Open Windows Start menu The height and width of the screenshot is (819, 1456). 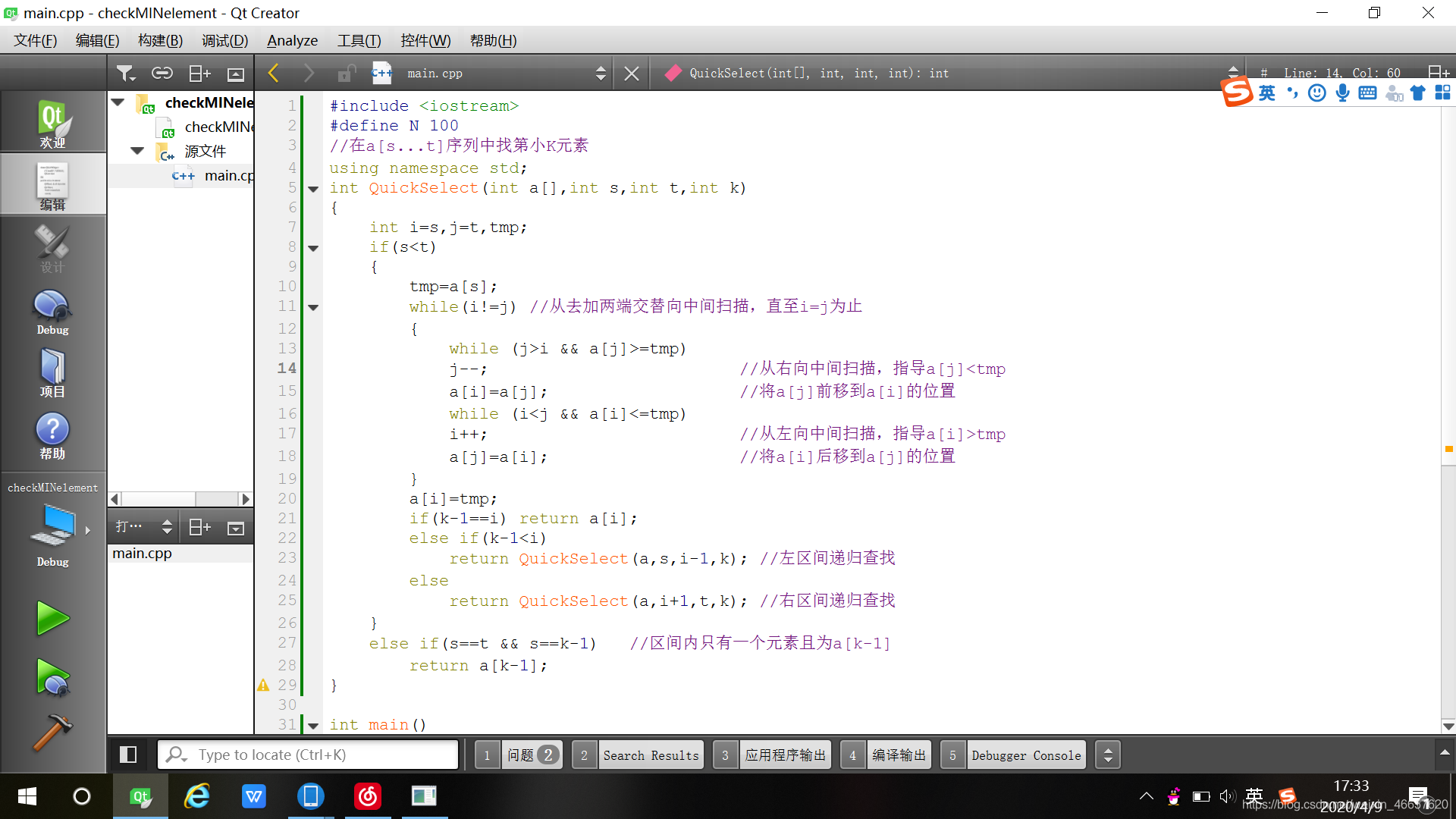pyautogui.click(x=27, y=796)
